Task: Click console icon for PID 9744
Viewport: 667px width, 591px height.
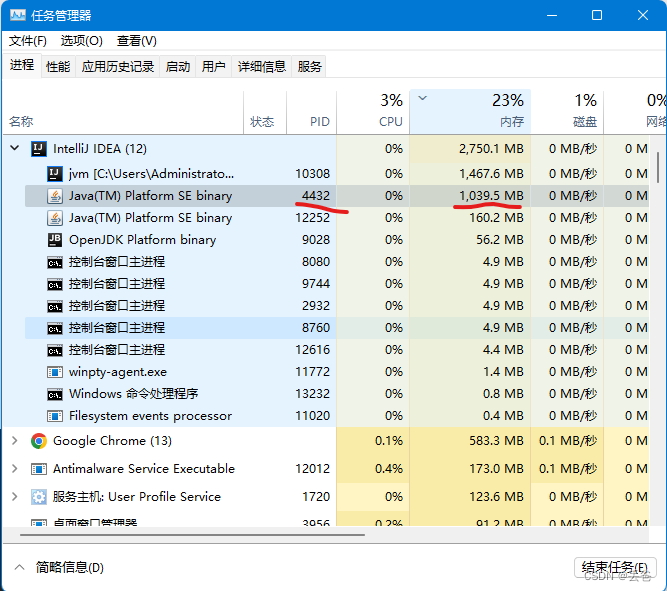Action: (x=54, y=284)
